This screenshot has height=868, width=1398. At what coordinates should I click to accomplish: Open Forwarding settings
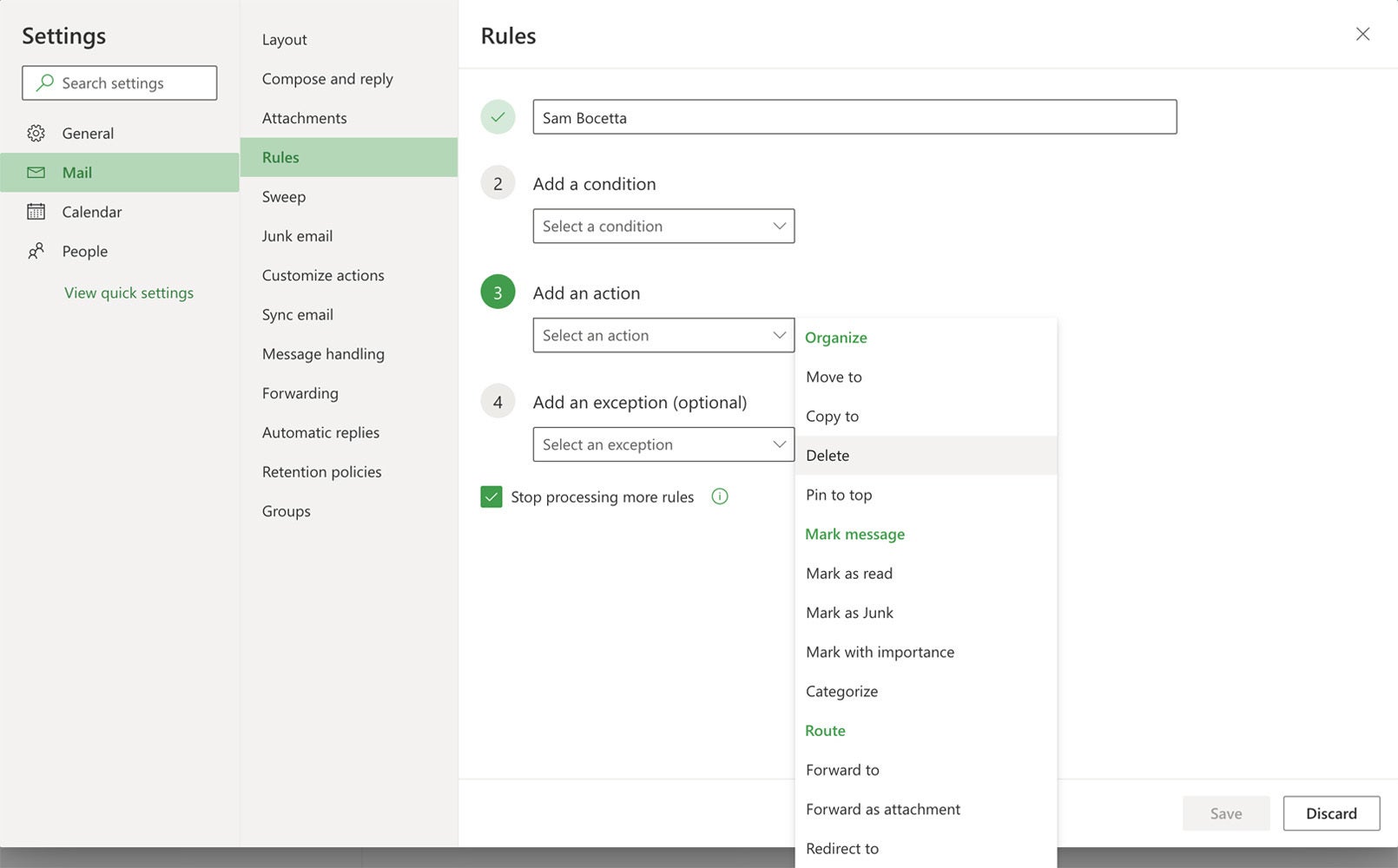(x=348, y=393)
